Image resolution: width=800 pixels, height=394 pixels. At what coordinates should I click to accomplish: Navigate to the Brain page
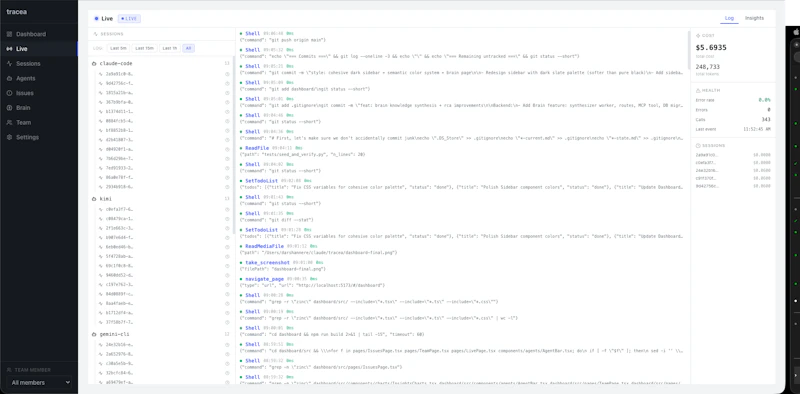click(38, 108)
